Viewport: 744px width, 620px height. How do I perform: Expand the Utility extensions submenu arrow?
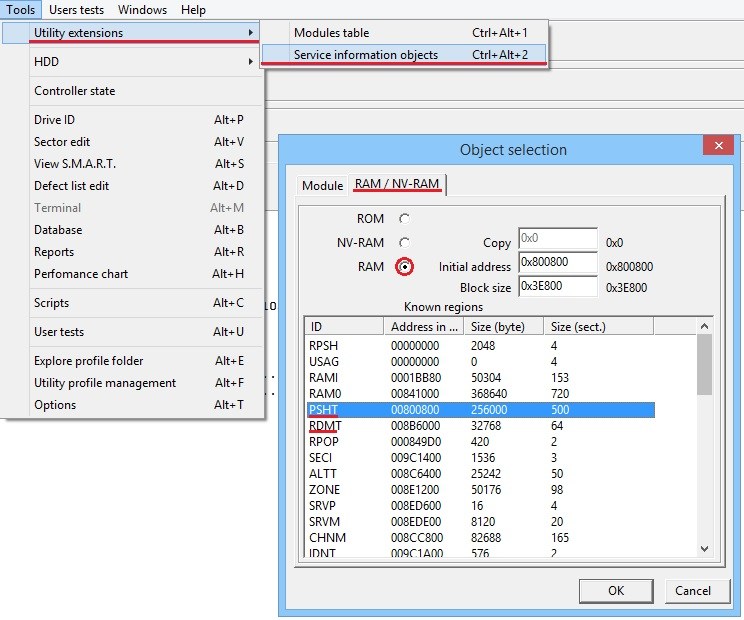pyautogui.click(x=250, y=32)
